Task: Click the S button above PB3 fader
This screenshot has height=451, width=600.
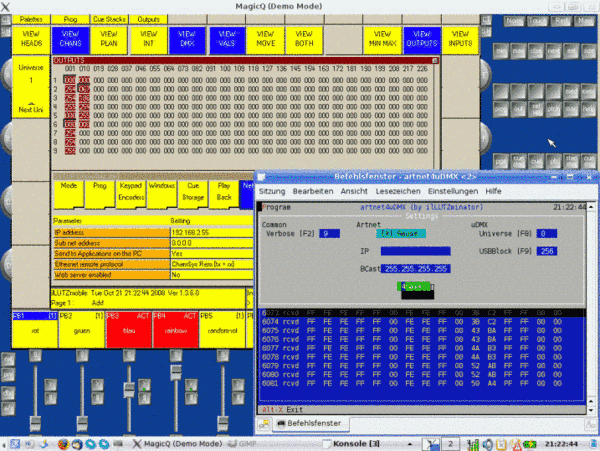Action: (x=129, y=356)
